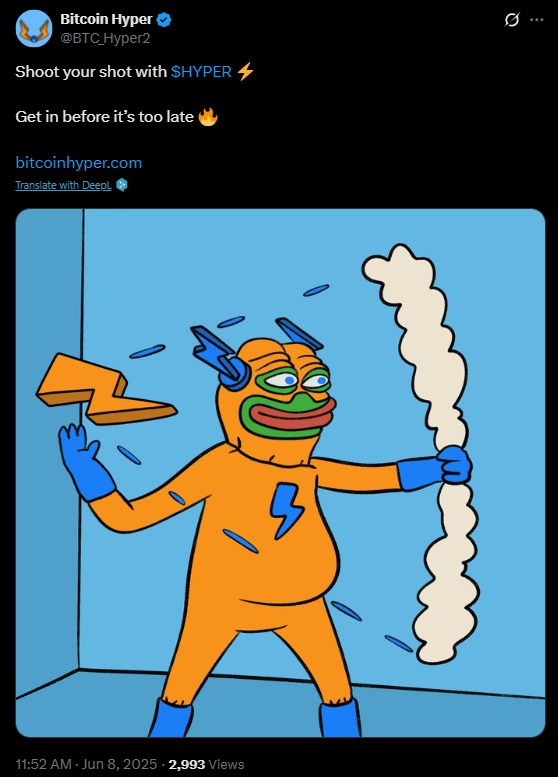
Task: Click the Bitcoin Hyper display name
Action: point(106,19)
